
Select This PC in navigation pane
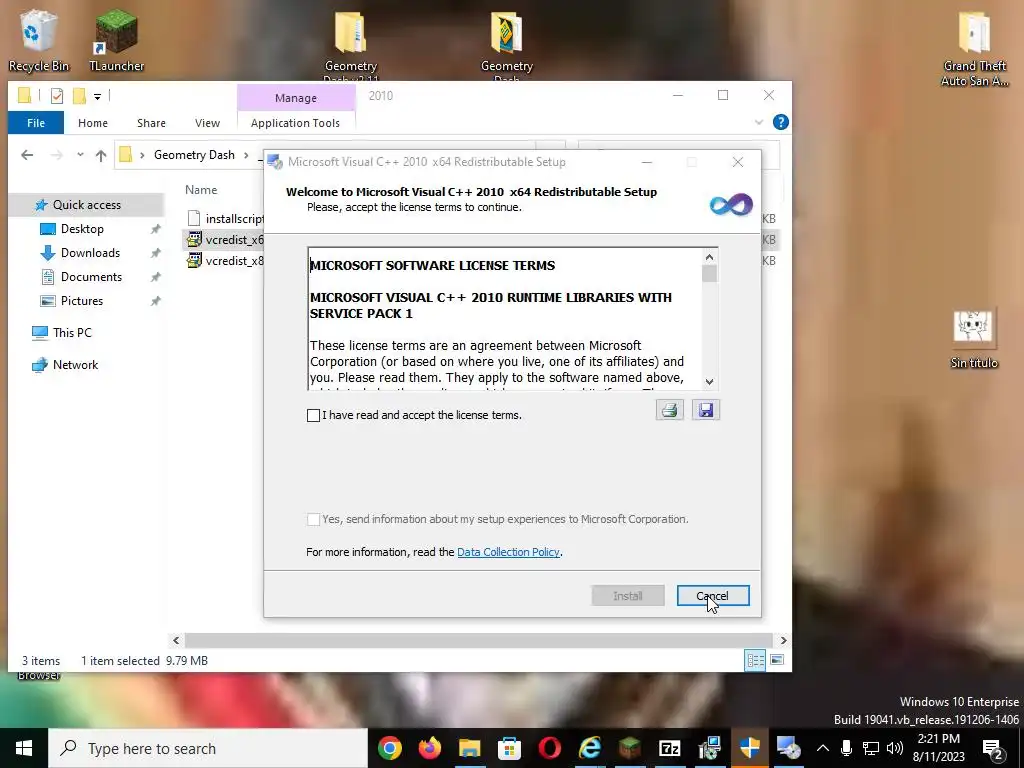click(72, 332)
